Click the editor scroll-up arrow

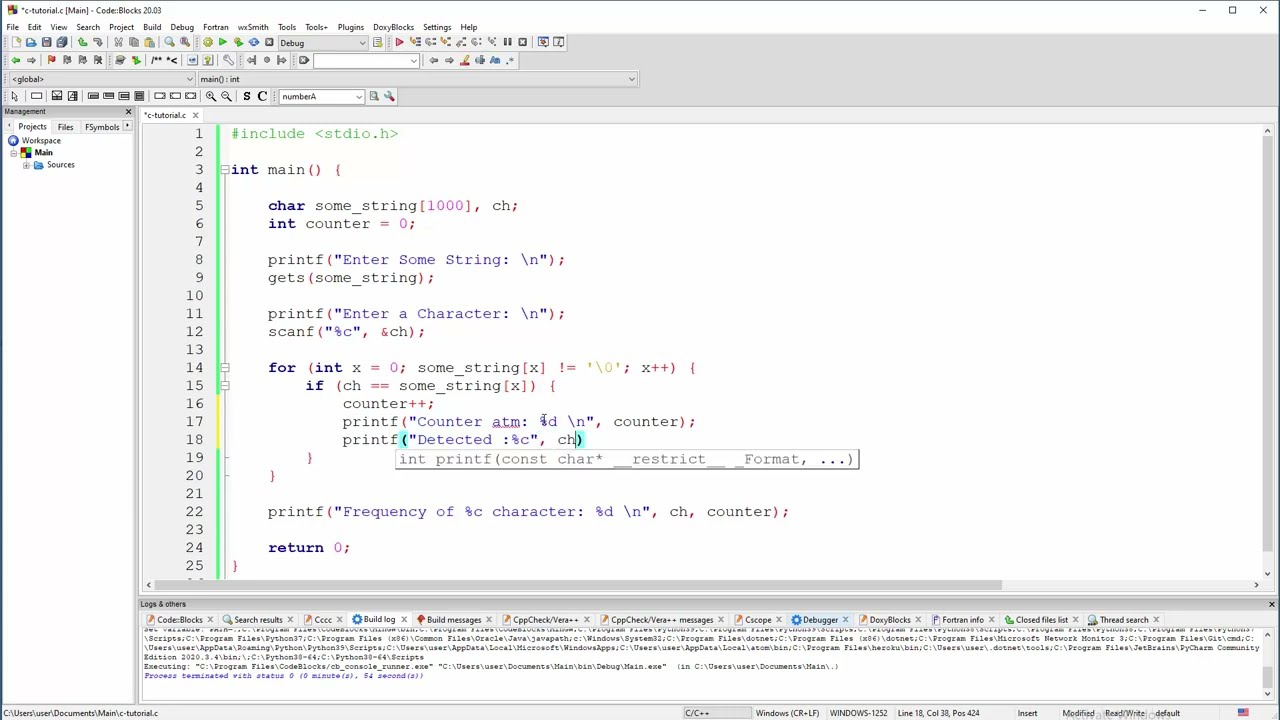click(1267, 131)
